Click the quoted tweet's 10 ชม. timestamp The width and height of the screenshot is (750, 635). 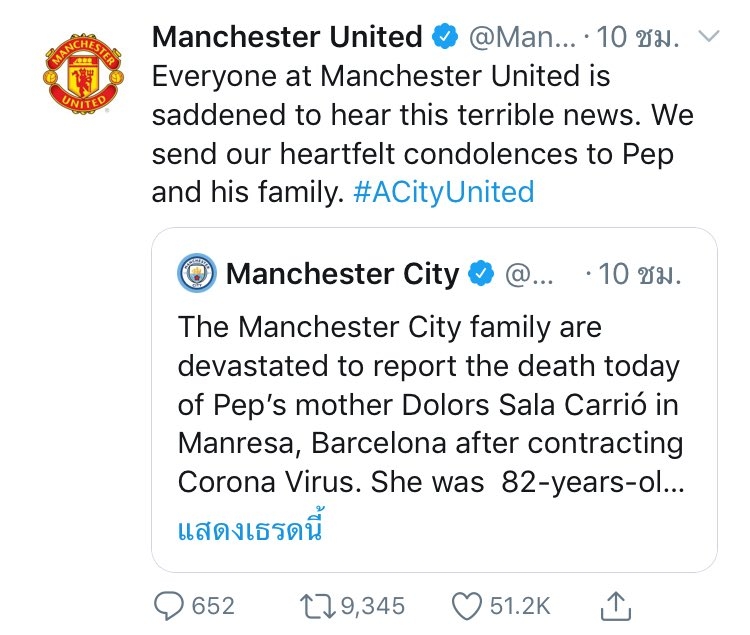pyautogui.click(x=637, y=273)
